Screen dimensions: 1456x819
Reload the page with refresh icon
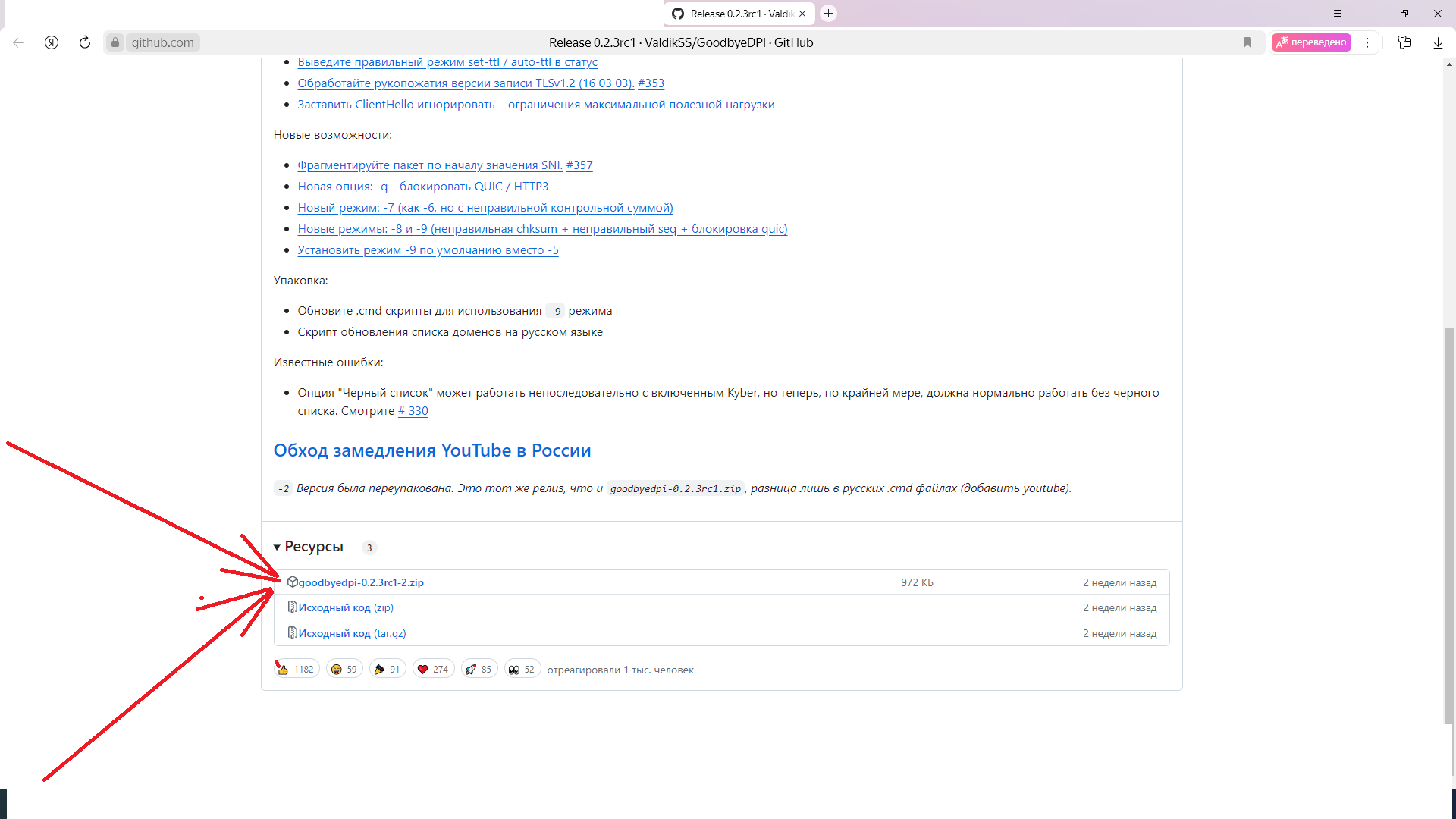click(x=85, y=42)
